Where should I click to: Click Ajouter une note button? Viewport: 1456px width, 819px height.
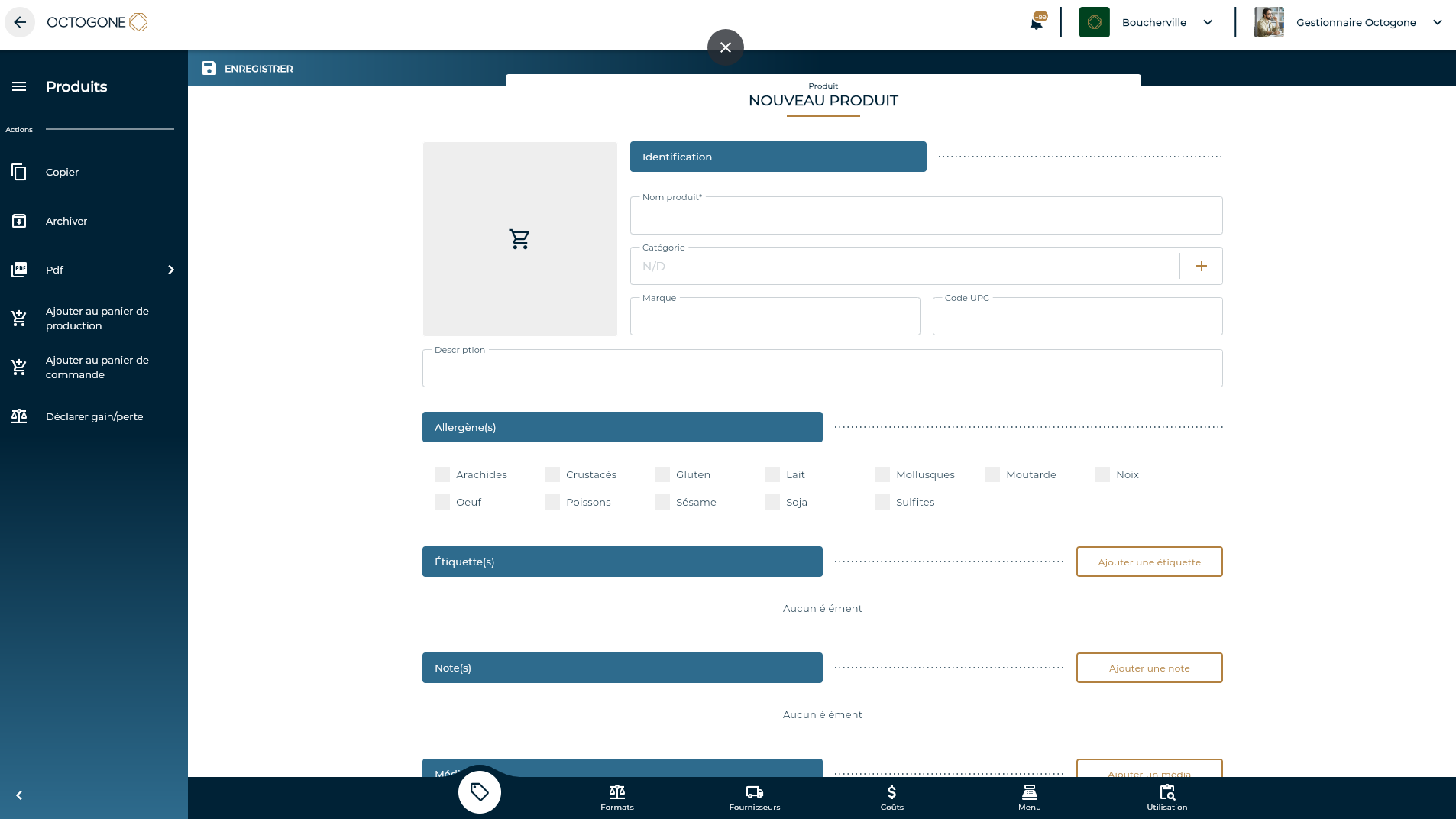[x=1149, y=668]
